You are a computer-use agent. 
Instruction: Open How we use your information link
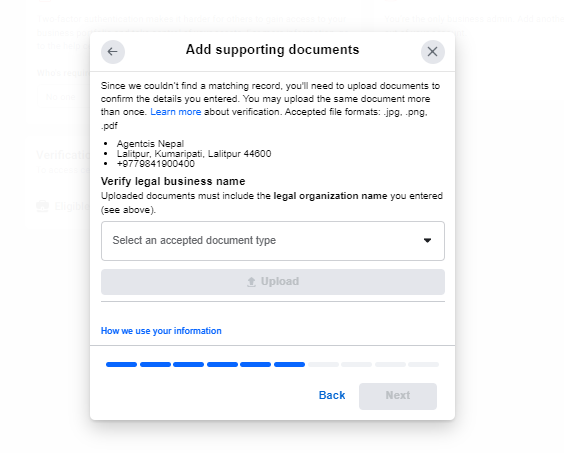pos(161,331)
